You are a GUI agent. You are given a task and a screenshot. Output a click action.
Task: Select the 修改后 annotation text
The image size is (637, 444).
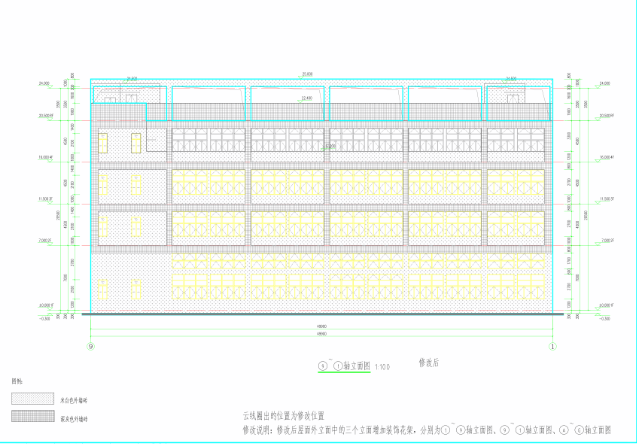429,362
